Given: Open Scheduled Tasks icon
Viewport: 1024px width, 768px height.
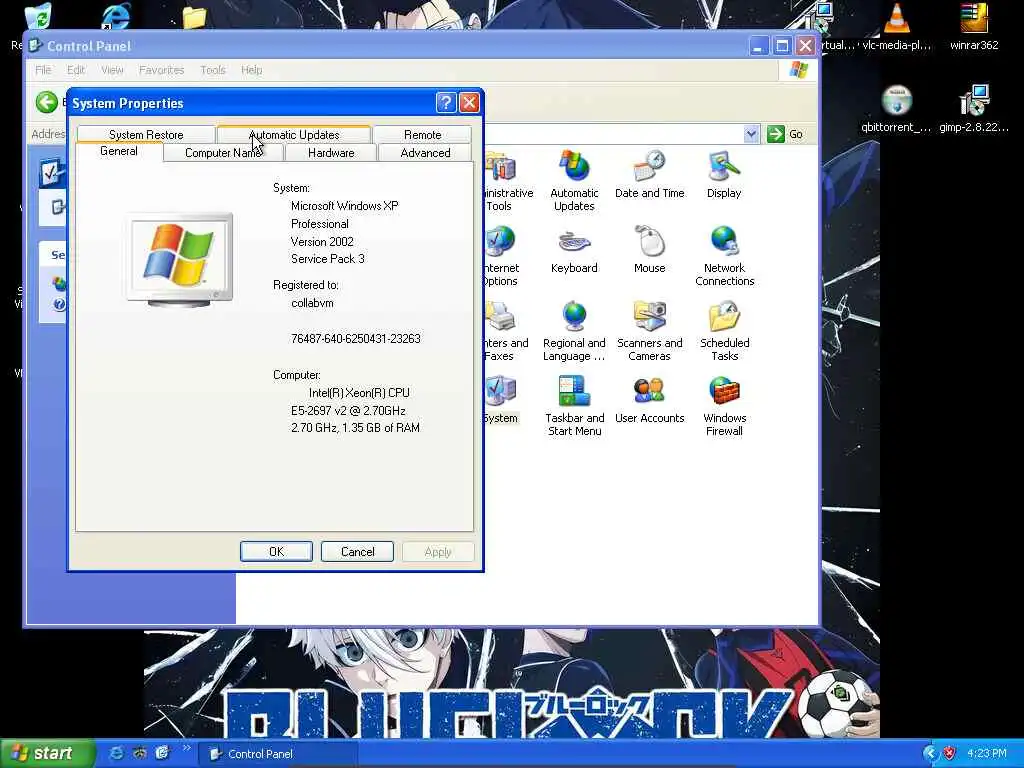Looking at the screenshot, I should click(724, 331).
